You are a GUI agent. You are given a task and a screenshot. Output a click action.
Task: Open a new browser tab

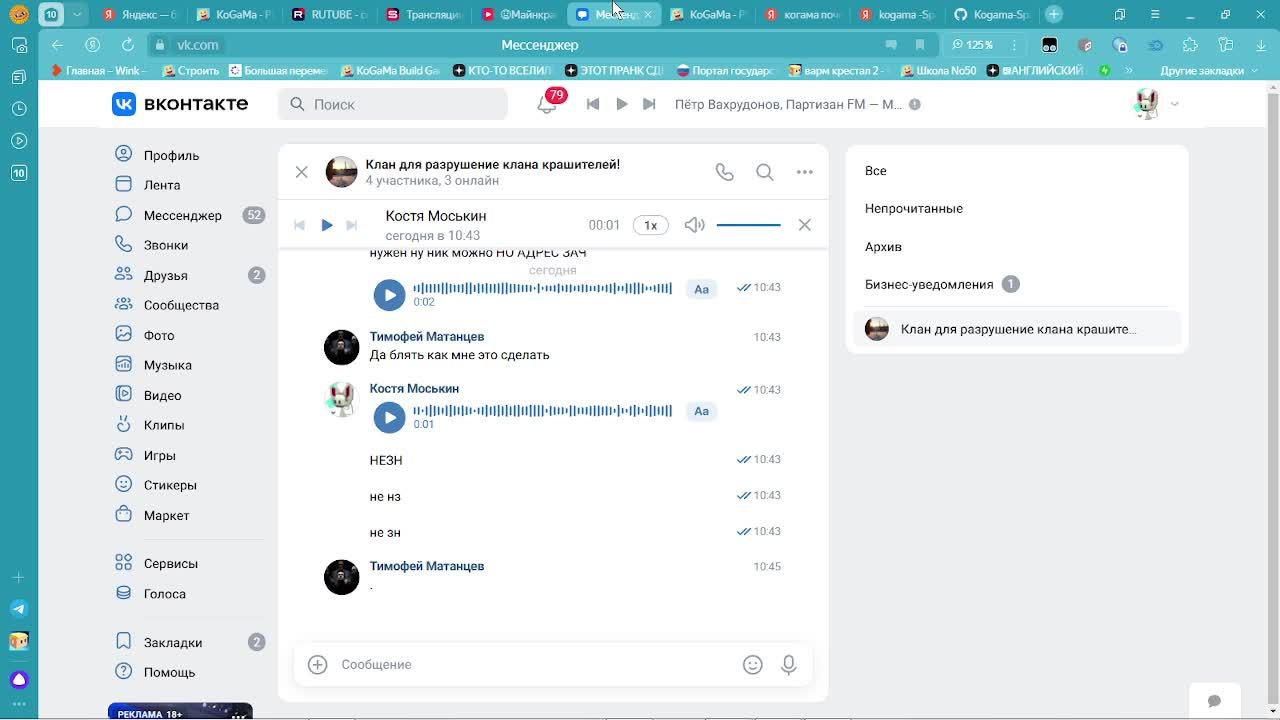[x=1054, y=14]
